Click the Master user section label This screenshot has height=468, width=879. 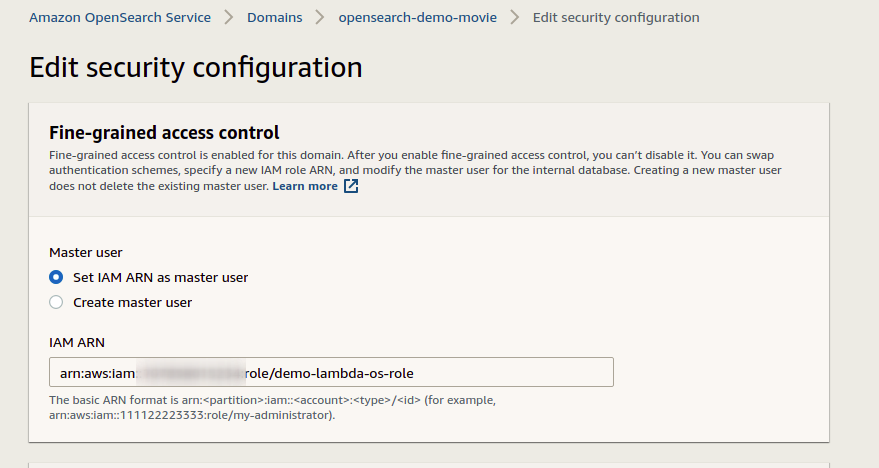(x=86, y=253)
